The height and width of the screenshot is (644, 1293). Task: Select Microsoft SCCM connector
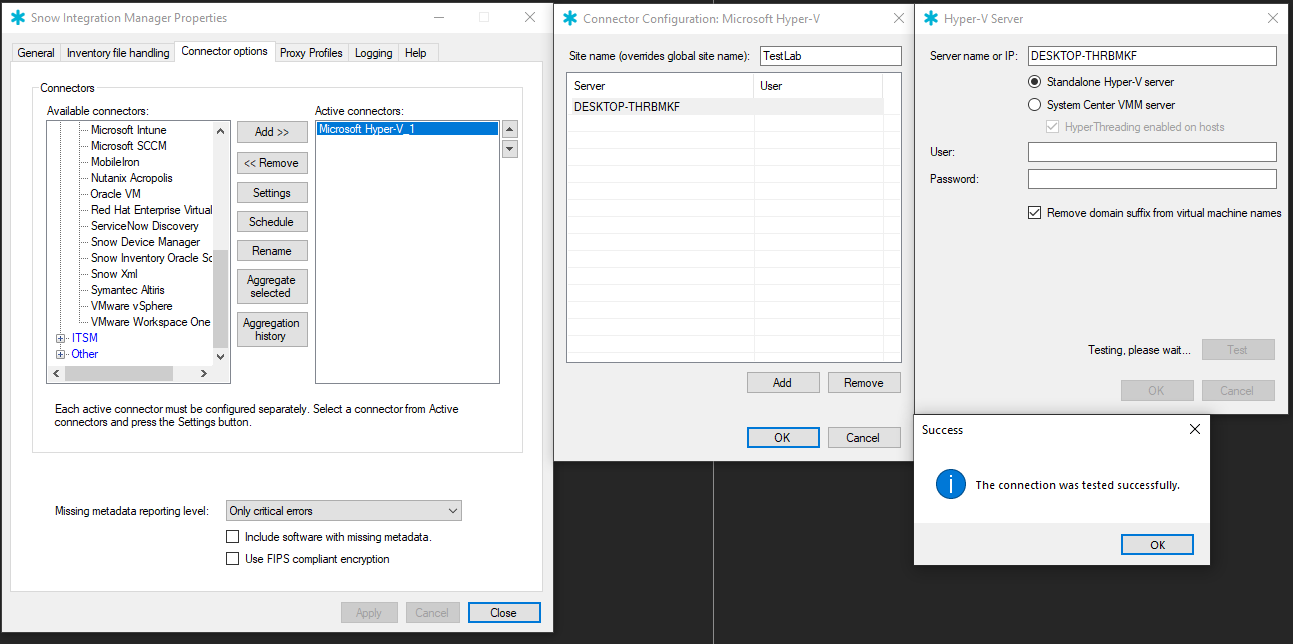point(129,146)
